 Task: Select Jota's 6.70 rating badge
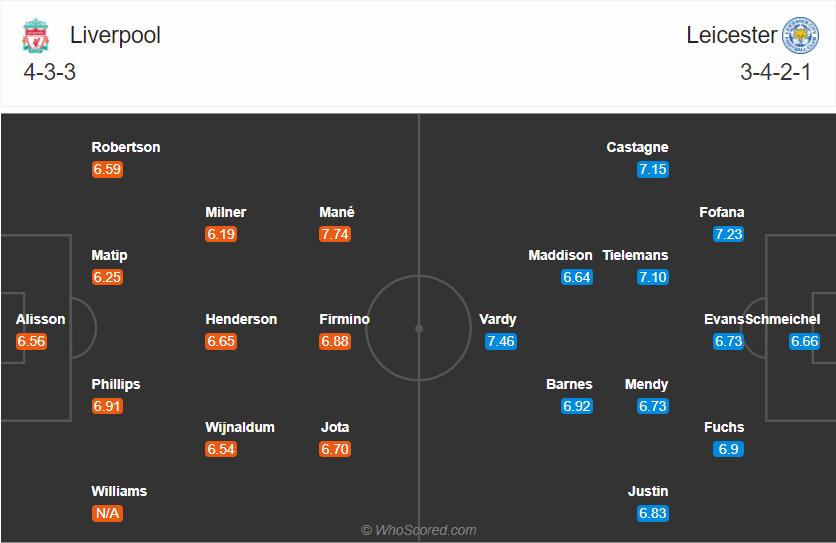pos(335,449)
